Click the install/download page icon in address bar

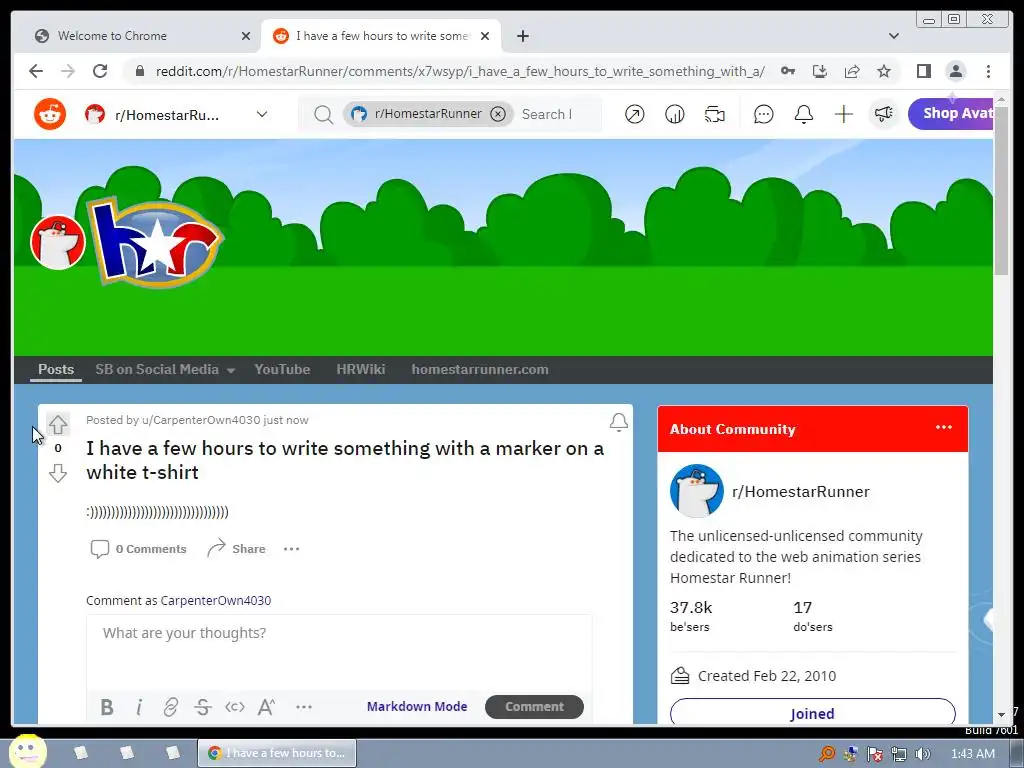point(820,71)
